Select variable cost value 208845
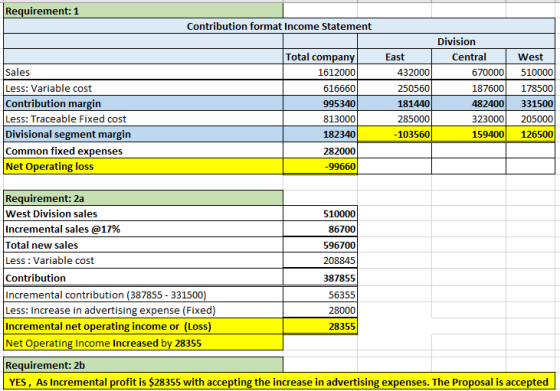560x391 pixels. 320,260
